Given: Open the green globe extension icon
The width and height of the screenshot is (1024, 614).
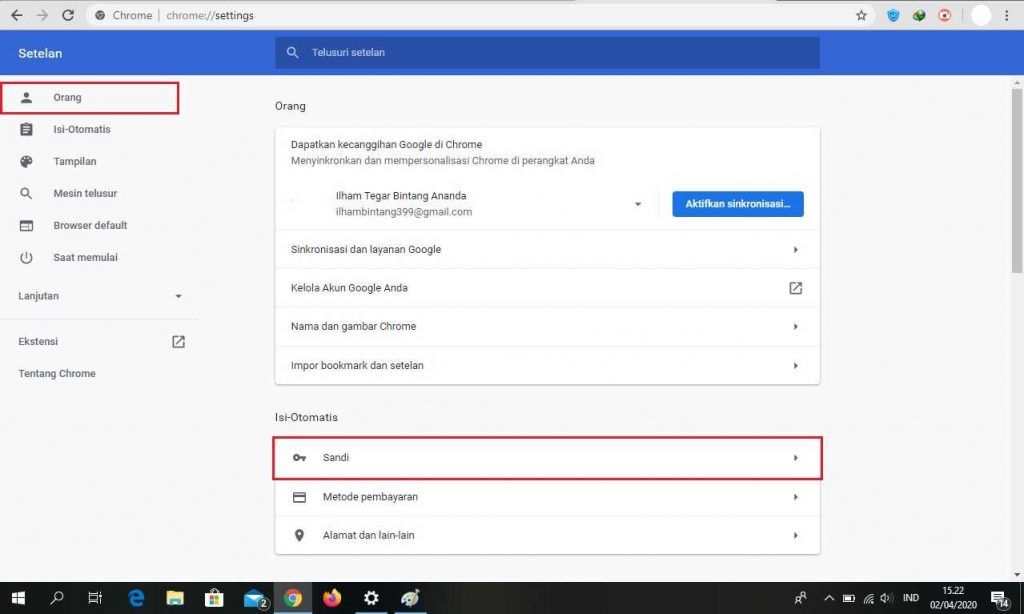Looking at the screenshot, I should (x=919, y=15).
